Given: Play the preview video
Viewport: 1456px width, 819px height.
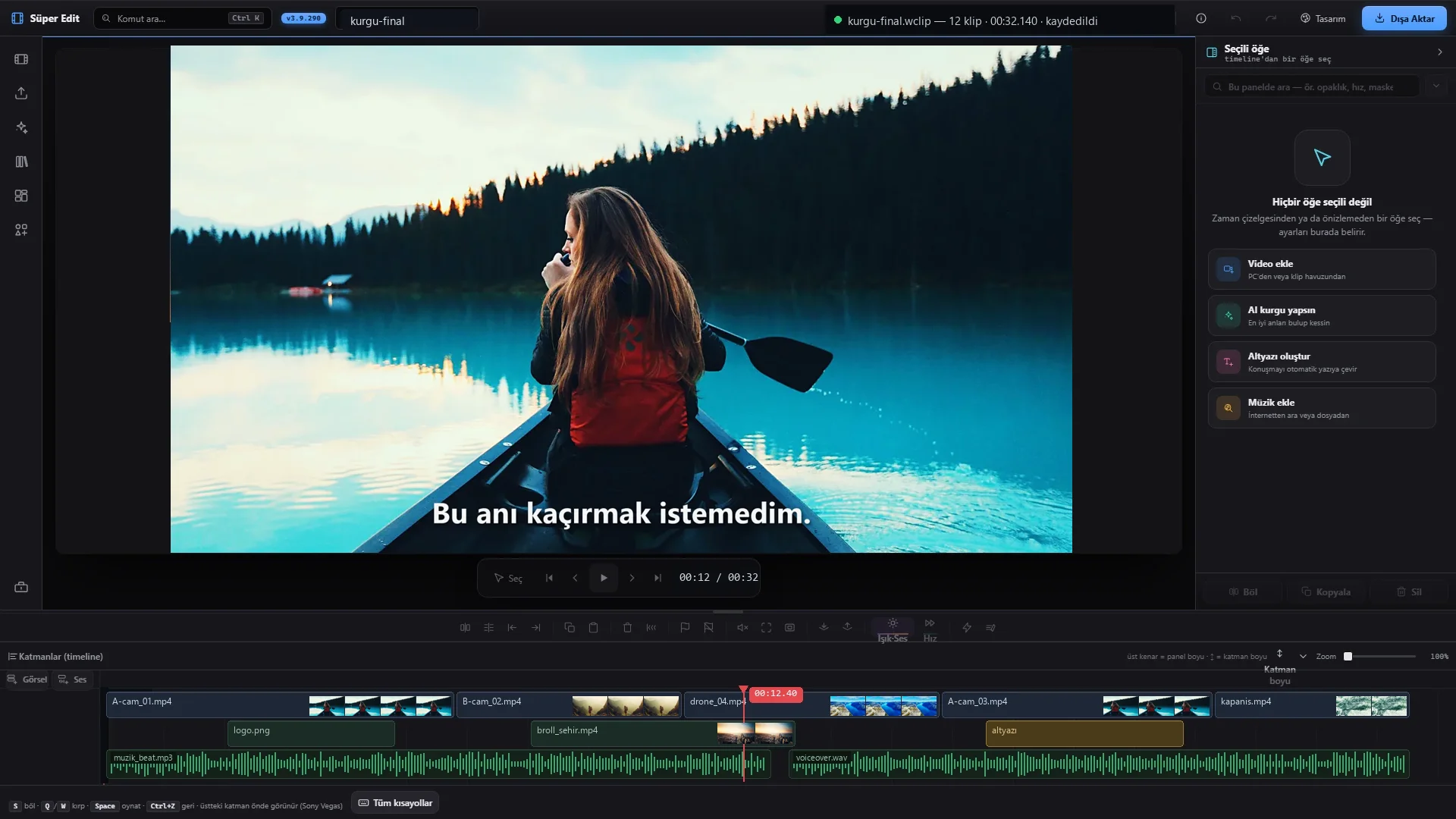Looking at the screenshot, I should click(x=604, y=578).
